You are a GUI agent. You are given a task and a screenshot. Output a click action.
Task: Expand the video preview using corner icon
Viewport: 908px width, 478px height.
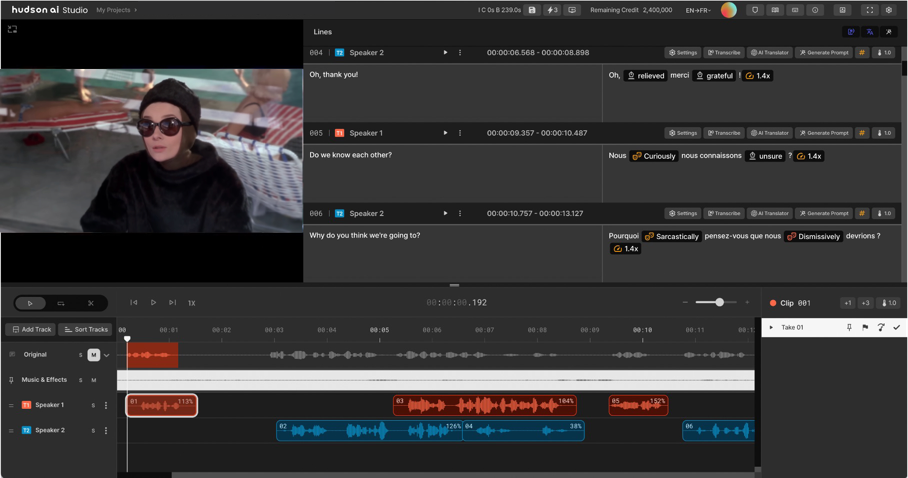tap(12, 30)
